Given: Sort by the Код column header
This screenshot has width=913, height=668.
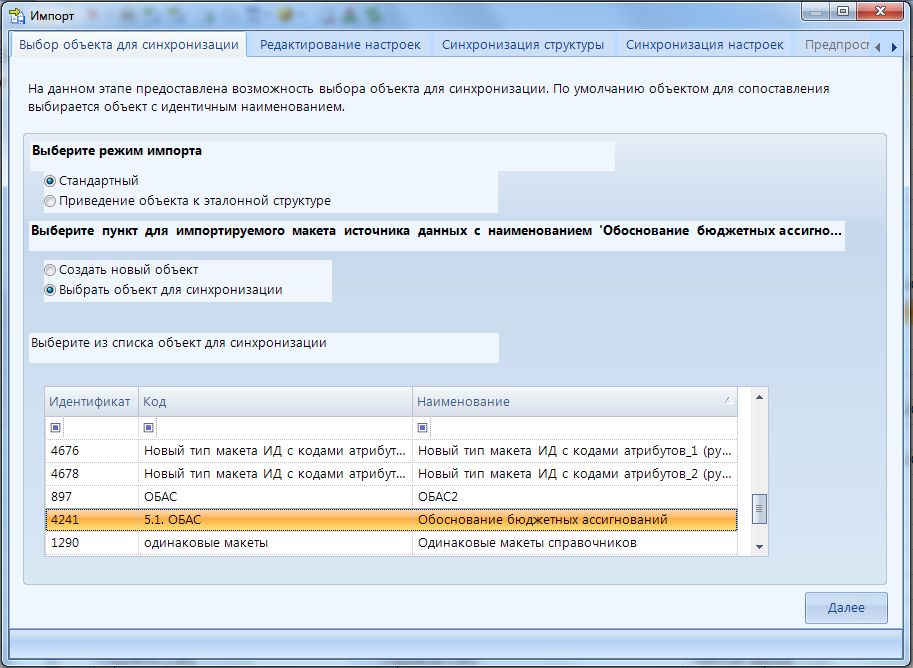Looking at the screenshot, I should [x=275, y=401].
